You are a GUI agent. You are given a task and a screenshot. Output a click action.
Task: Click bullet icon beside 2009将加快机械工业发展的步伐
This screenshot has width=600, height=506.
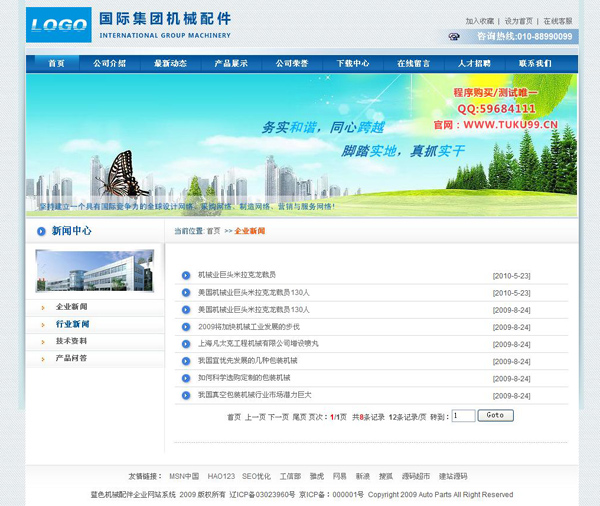tap(186, 327)
